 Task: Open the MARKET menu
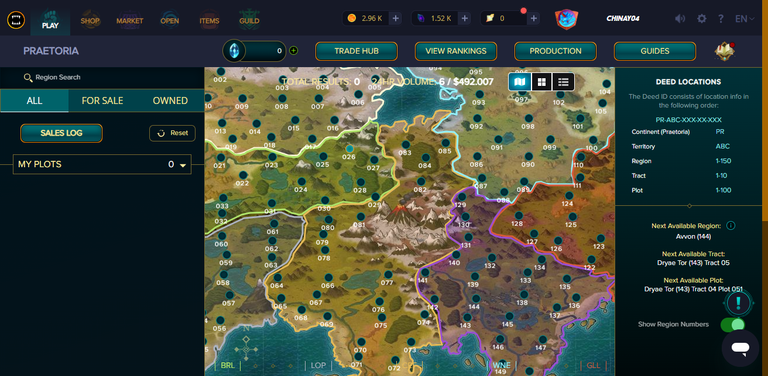[x=130, y=21]
